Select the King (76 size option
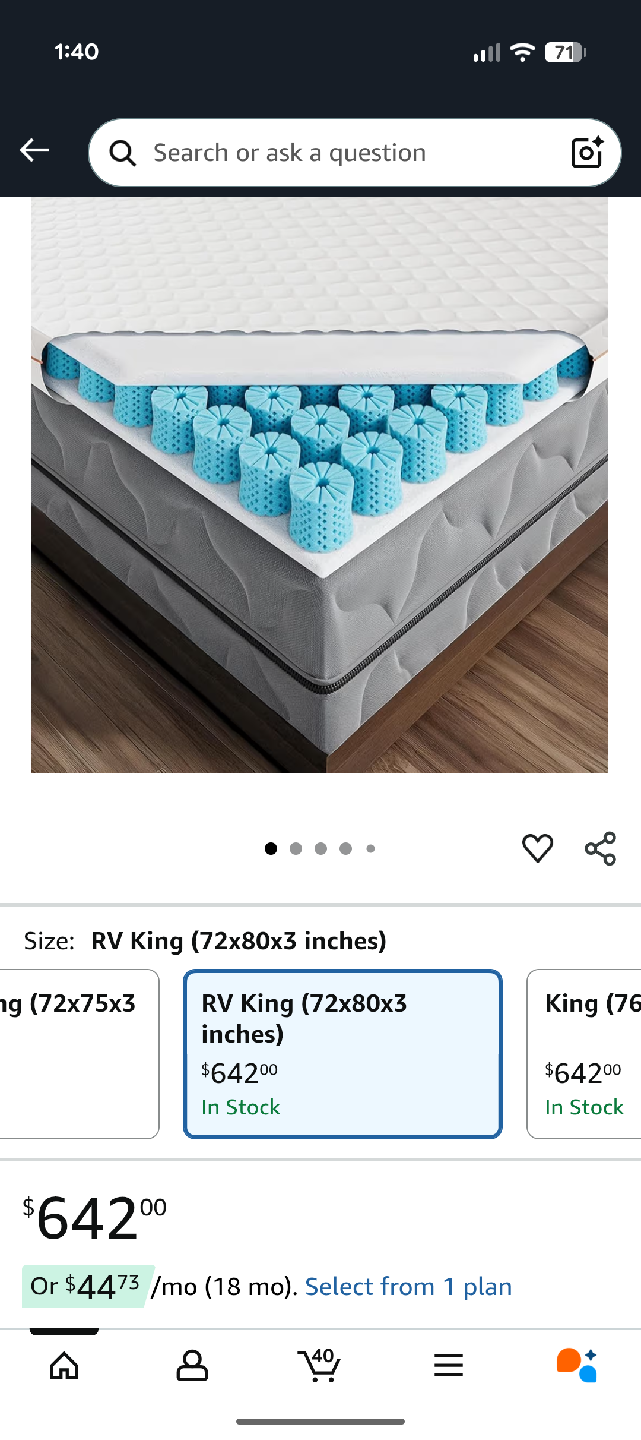 (584, 1054)
